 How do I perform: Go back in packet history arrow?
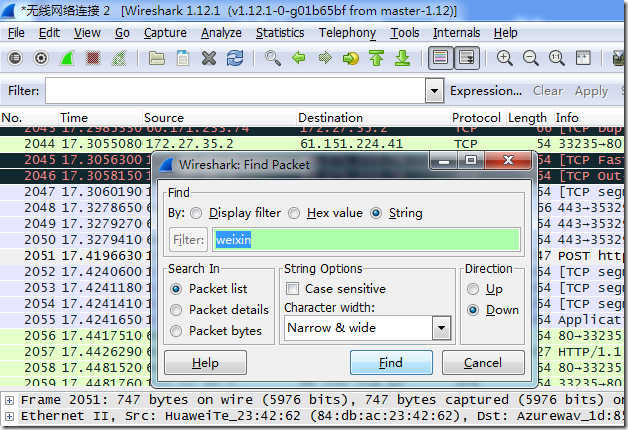coord(299,58)
